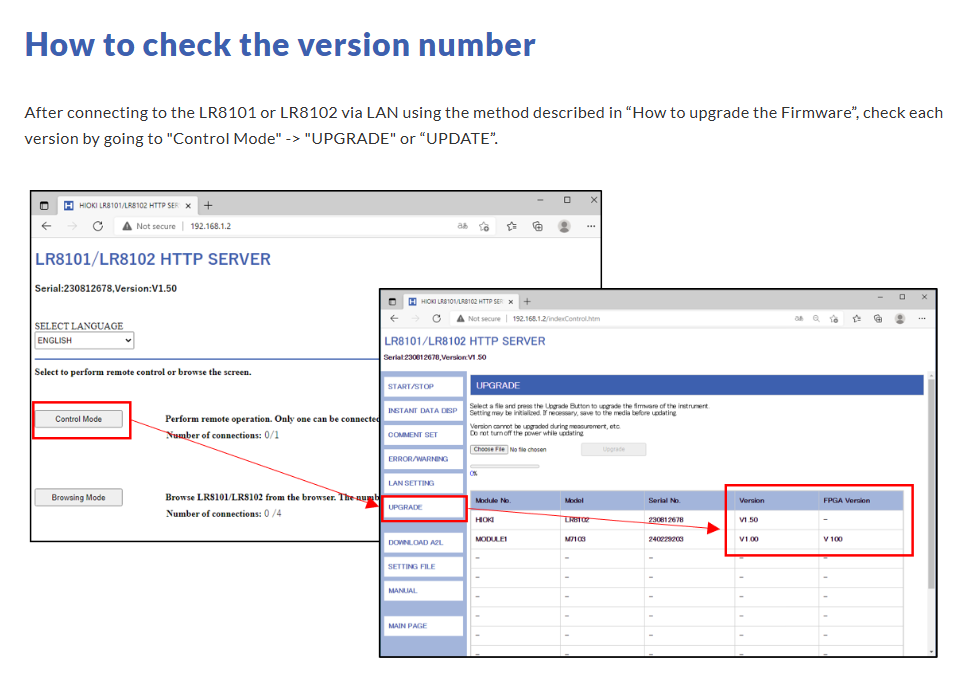
Task: Open the INSTANT DATA DISP menu item
Action: click(x=423, y=410)
